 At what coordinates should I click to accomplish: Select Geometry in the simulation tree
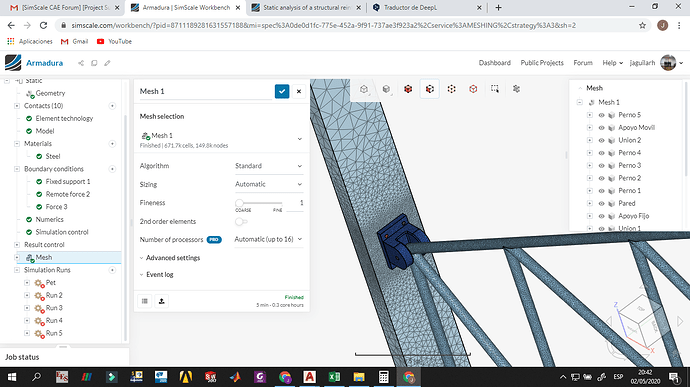[50, 93]
